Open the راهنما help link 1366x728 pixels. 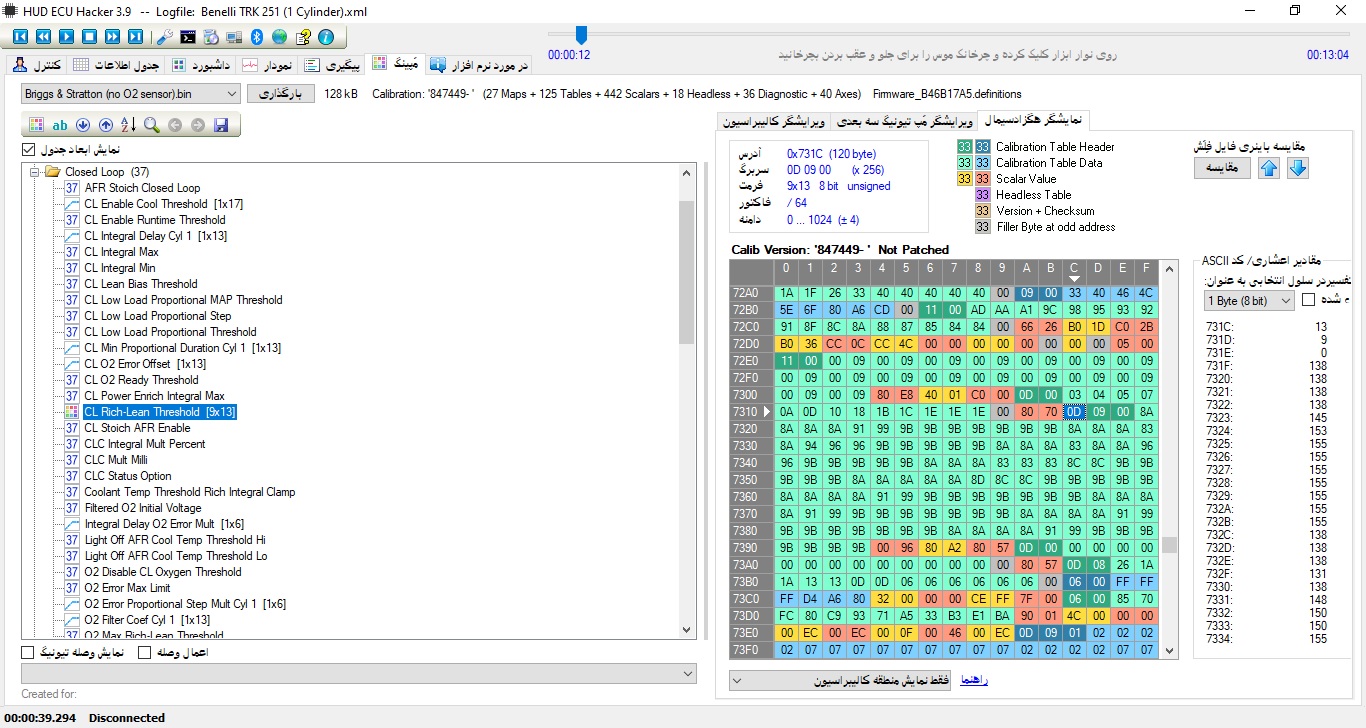[974, 680]
